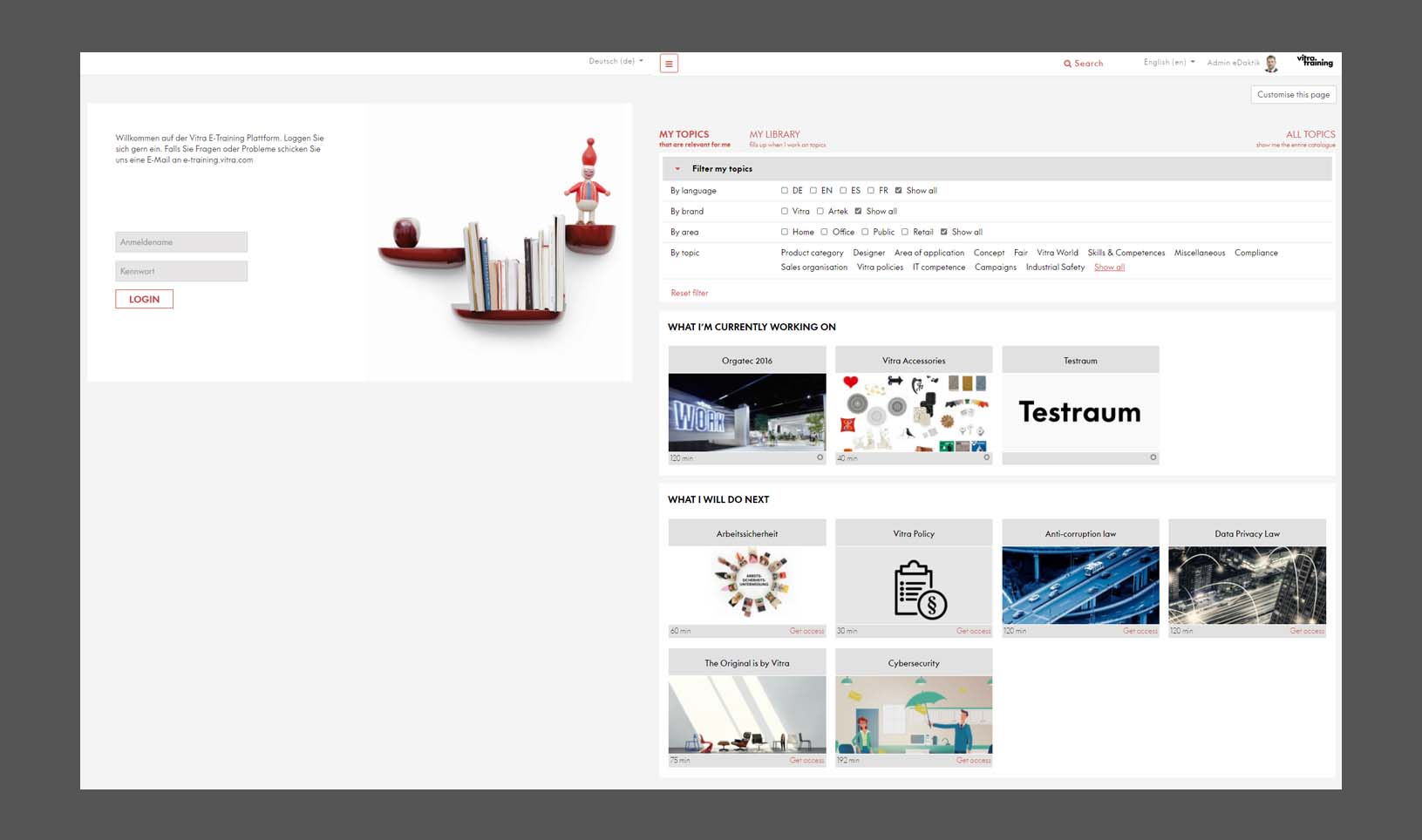The width and height of the screenshot is (1422, 840).
Task: Toggle the DE language checkbox
Action: point(785,191)
